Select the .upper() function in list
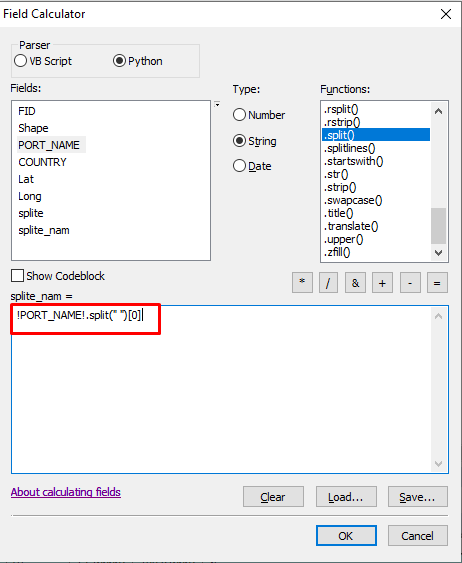Viewport: 462px width, 563px height. pos(344,239)
